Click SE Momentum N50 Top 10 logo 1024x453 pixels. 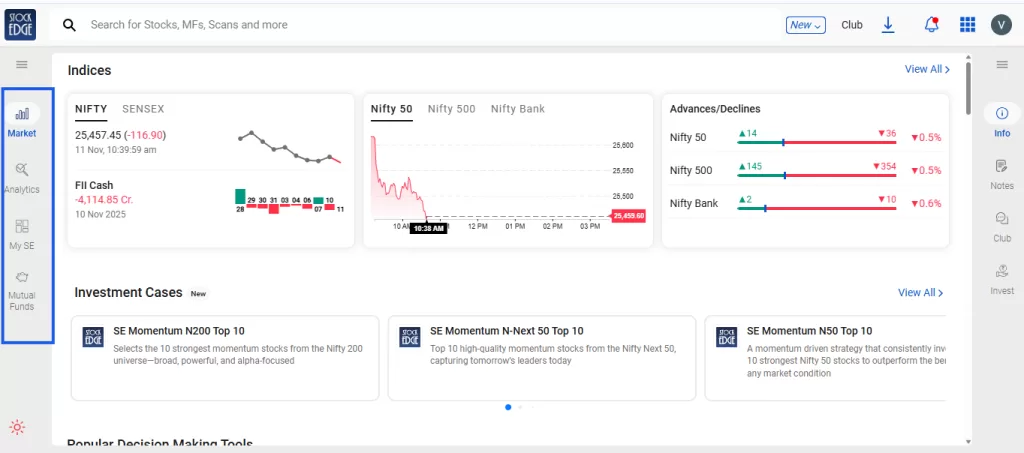(x=726, y=337)
